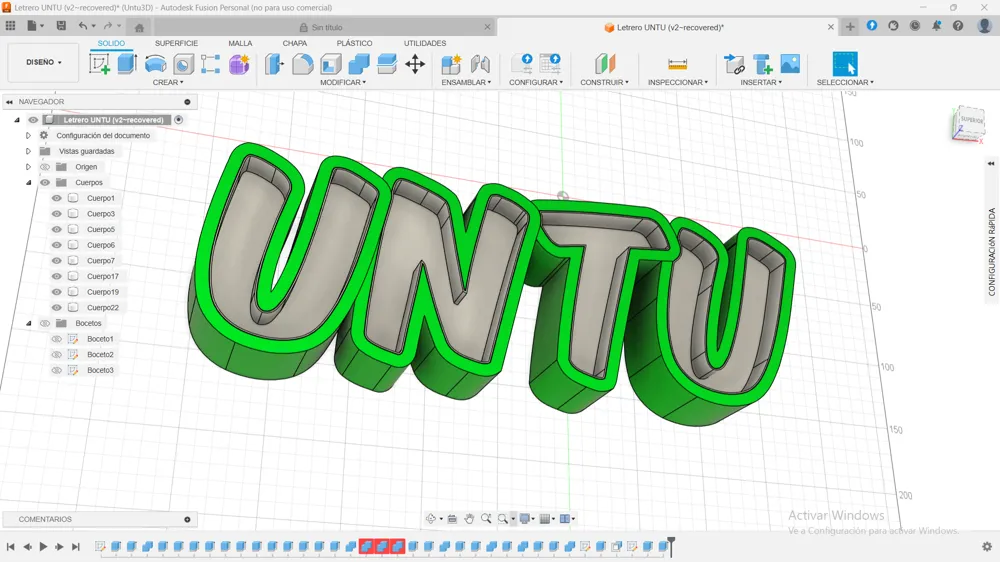1000x562 pixels.
Task: Select the Press Pull tool
Action: click(274, 64)
